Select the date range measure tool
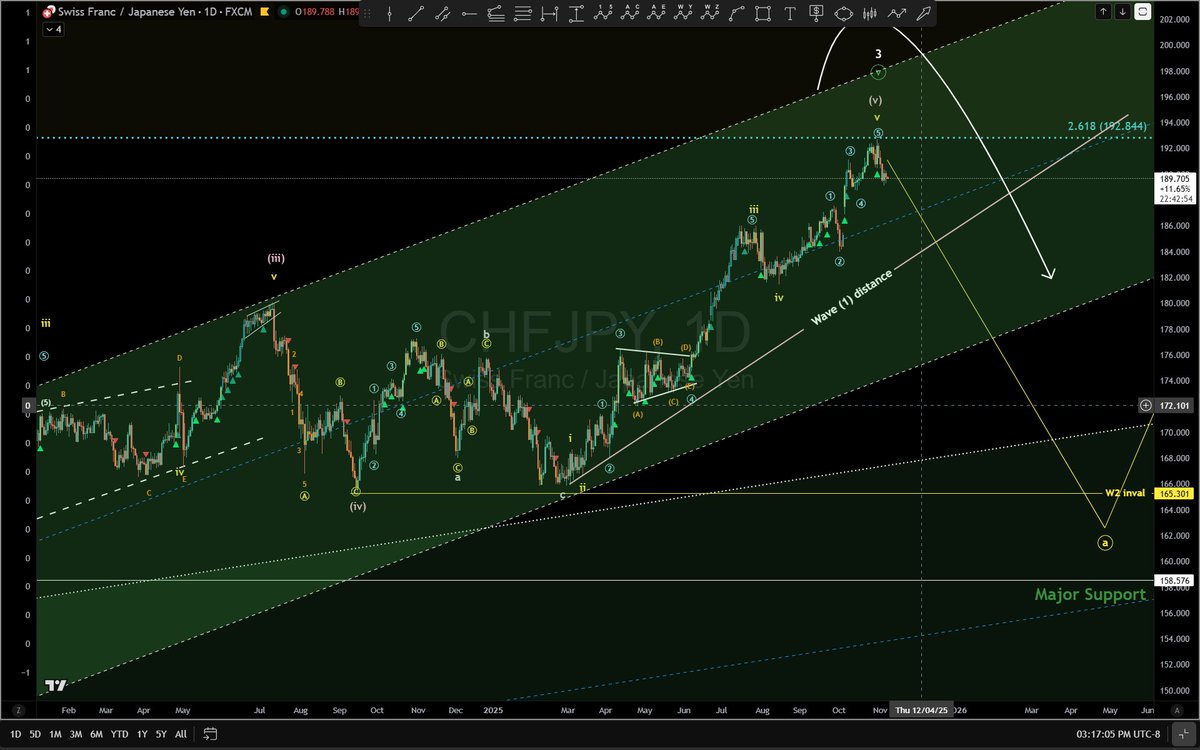Image resolution: width=1200 pixels, height=750 pixels. [x=549, y=14]
